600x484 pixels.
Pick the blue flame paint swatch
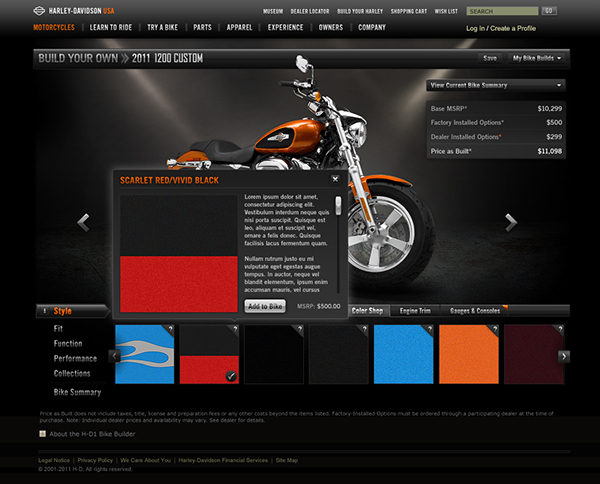(145, 354)
